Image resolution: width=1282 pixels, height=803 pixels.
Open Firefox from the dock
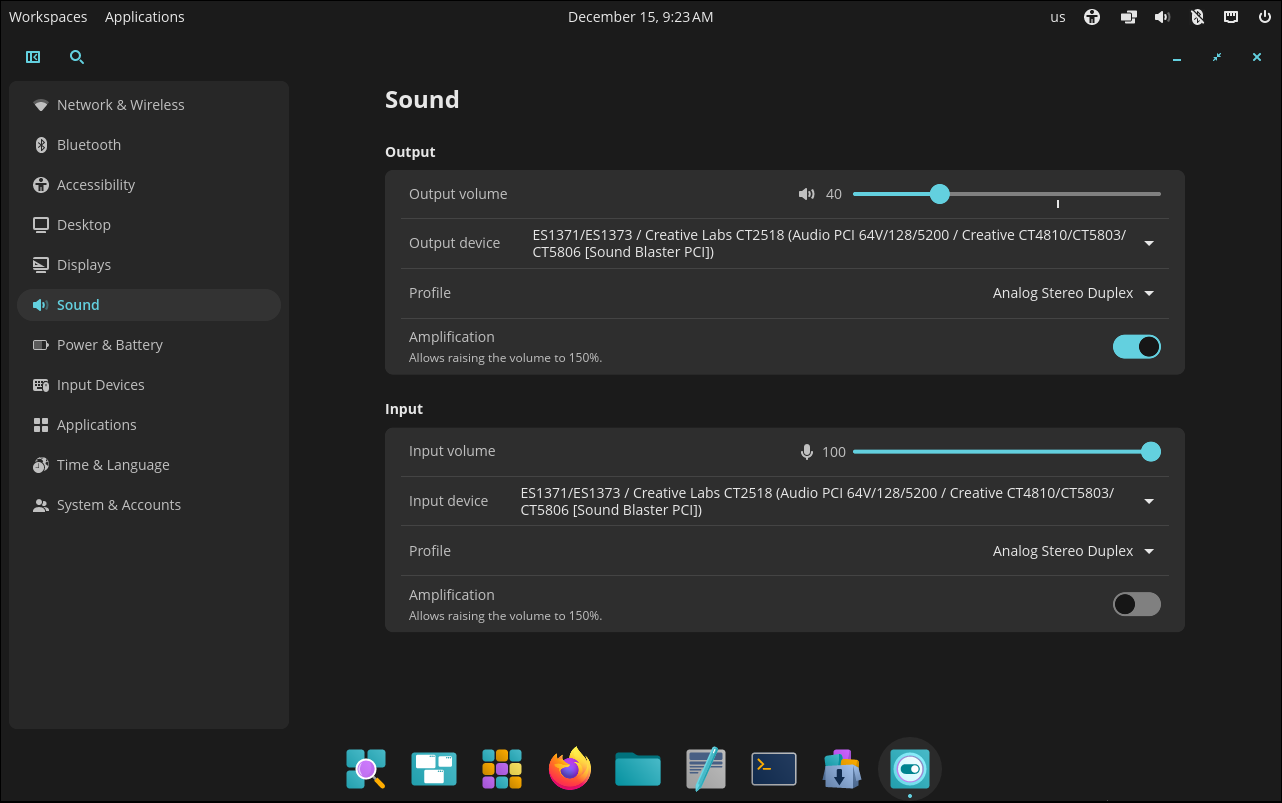click(x=569, y=768)
